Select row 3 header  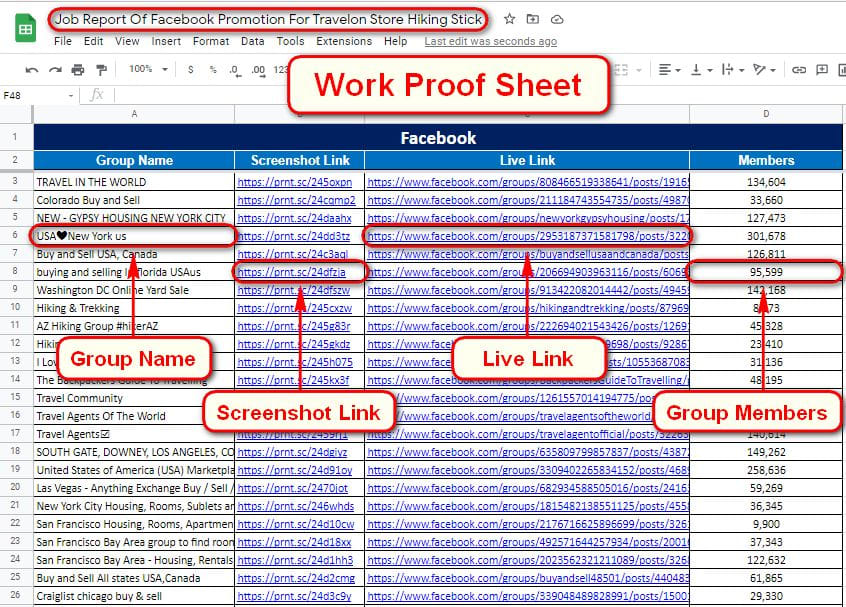point(16,181)
